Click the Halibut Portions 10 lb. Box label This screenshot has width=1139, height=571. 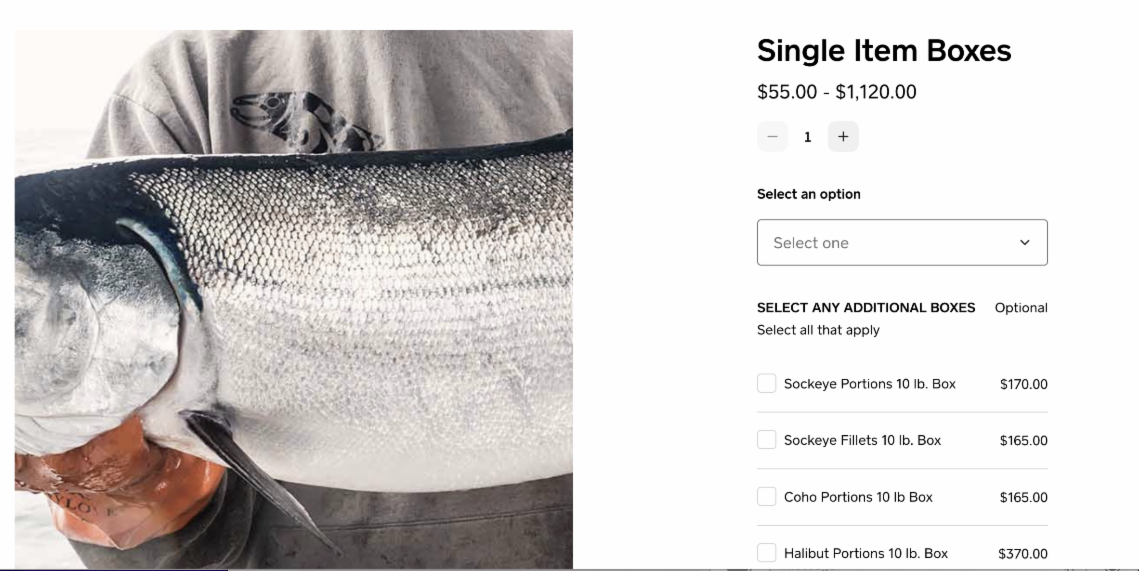pyautogui.click(x=866, y=553)
